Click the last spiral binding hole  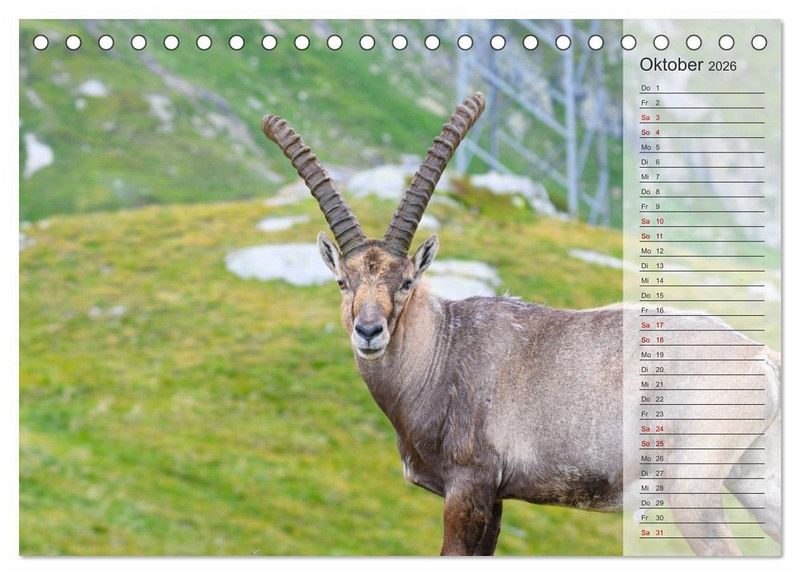coord(759,42)
